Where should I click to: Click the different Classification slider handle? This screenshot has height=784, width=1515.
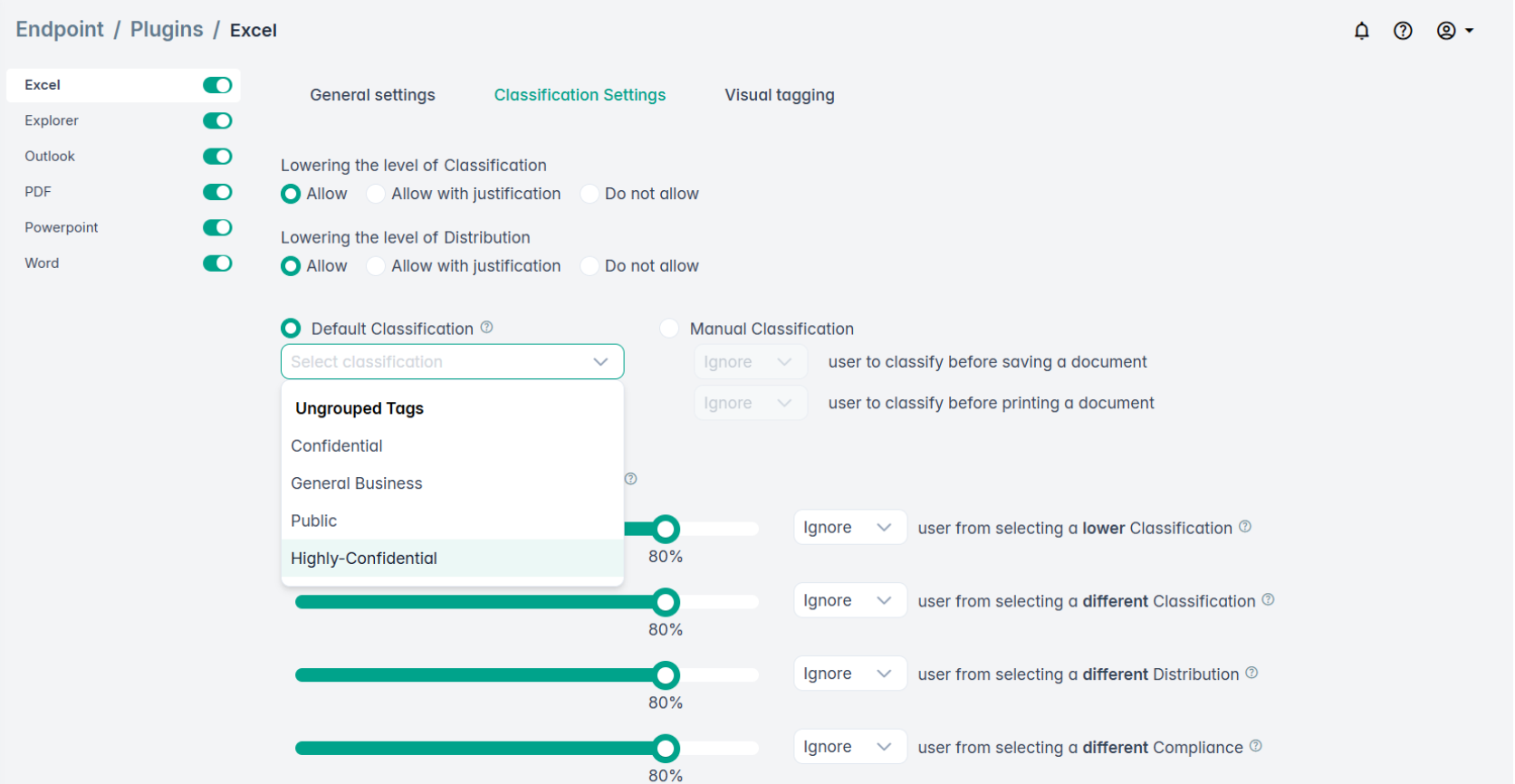(666, 602)
